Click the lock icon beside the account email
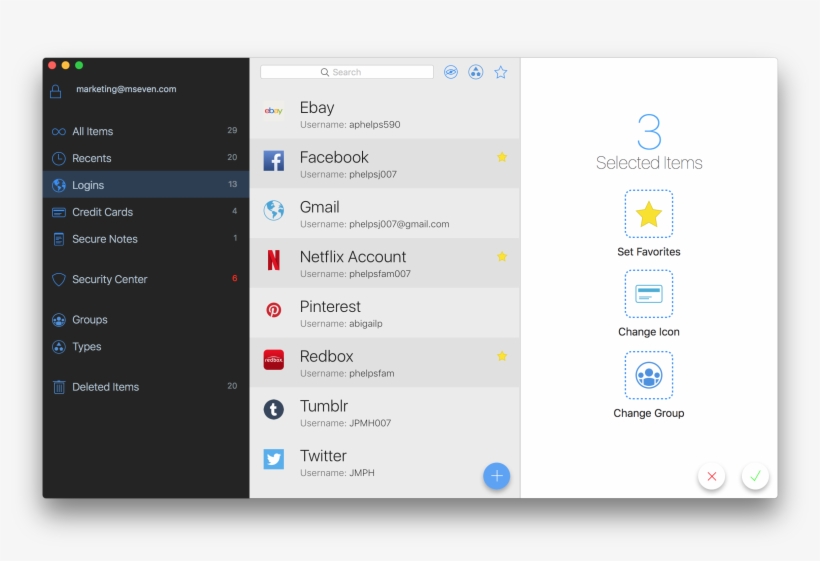 tap(55, 91)
